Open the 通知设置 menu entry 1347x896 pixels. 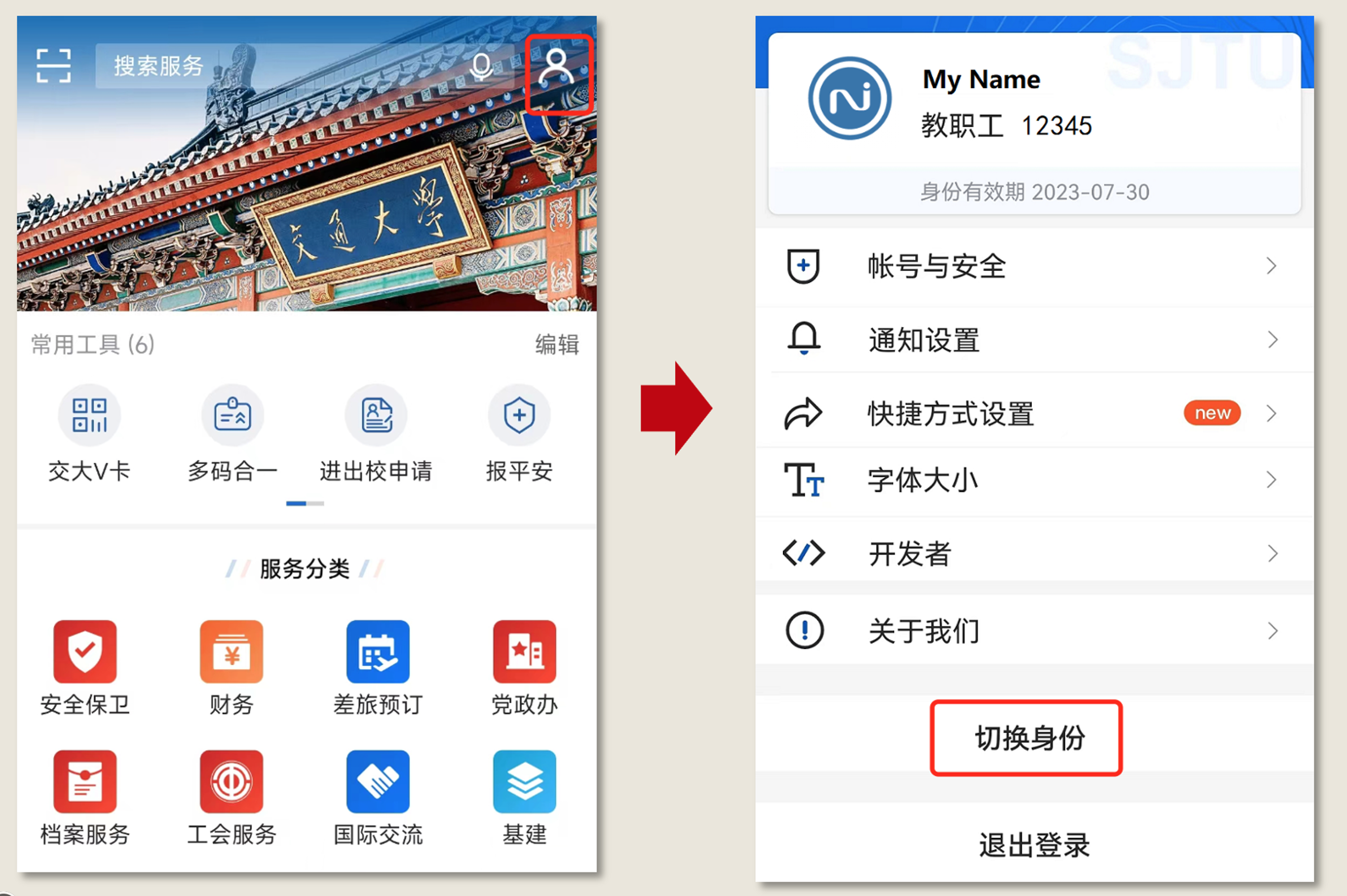pos(1035,340)
